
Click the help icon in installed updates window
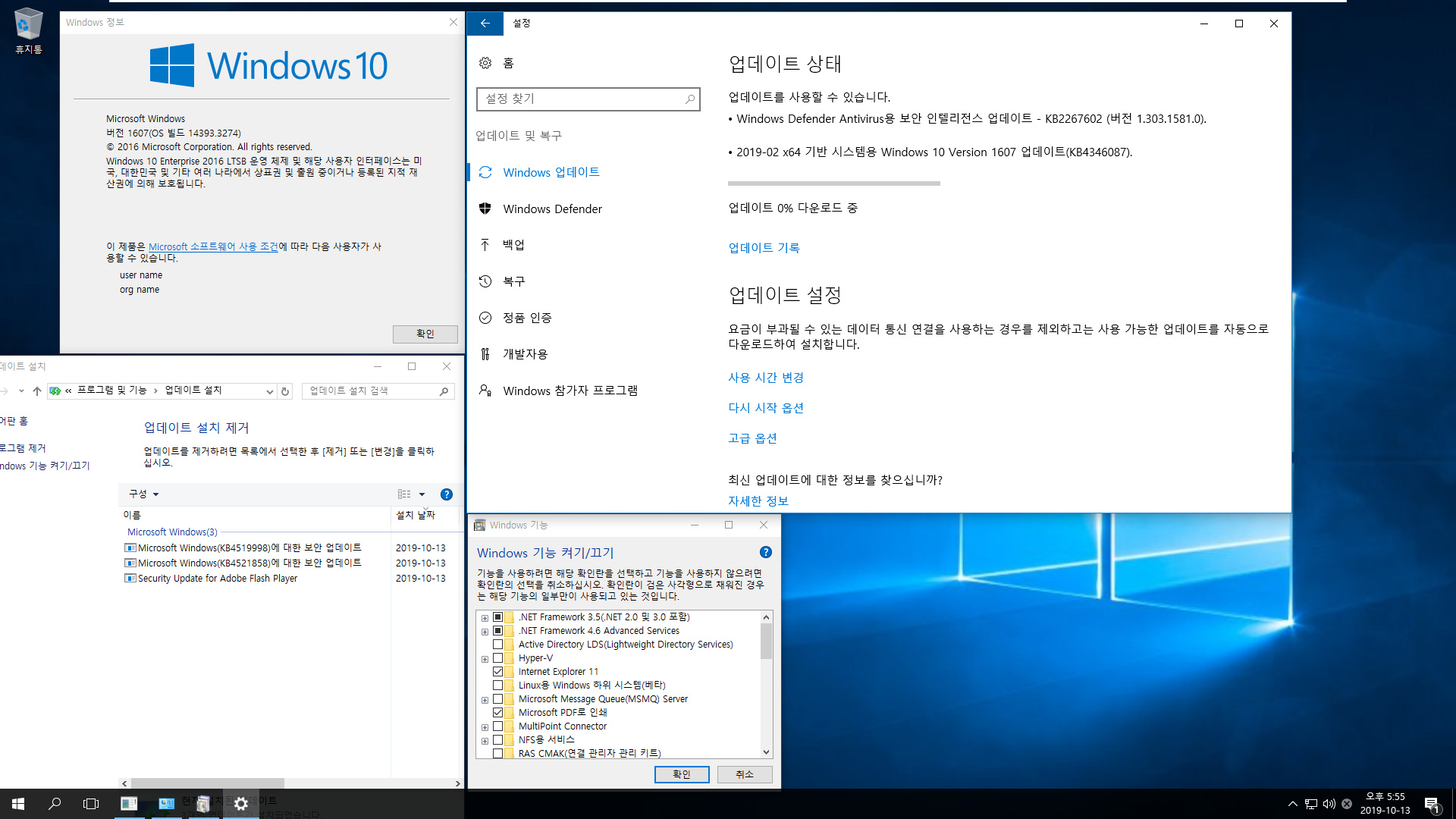click(x=447, y=494)
